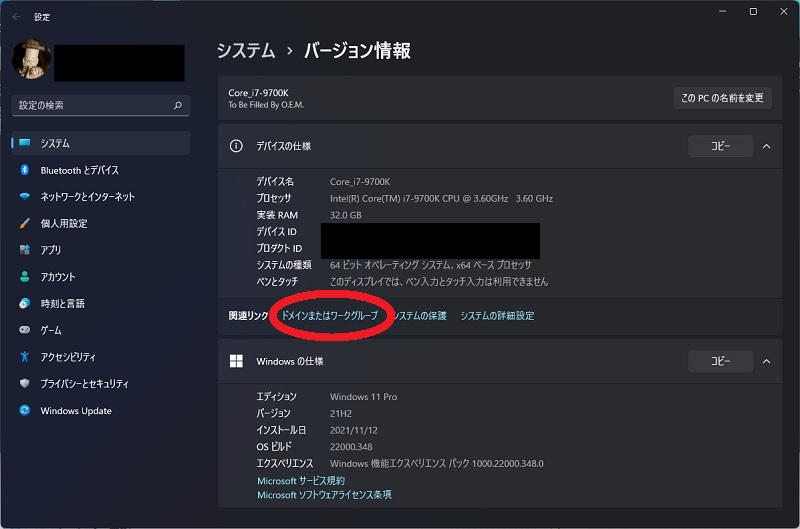This screenshot has height=529, width=800.
Task: Select ゲーム in the sidebar
Action: 101,330
